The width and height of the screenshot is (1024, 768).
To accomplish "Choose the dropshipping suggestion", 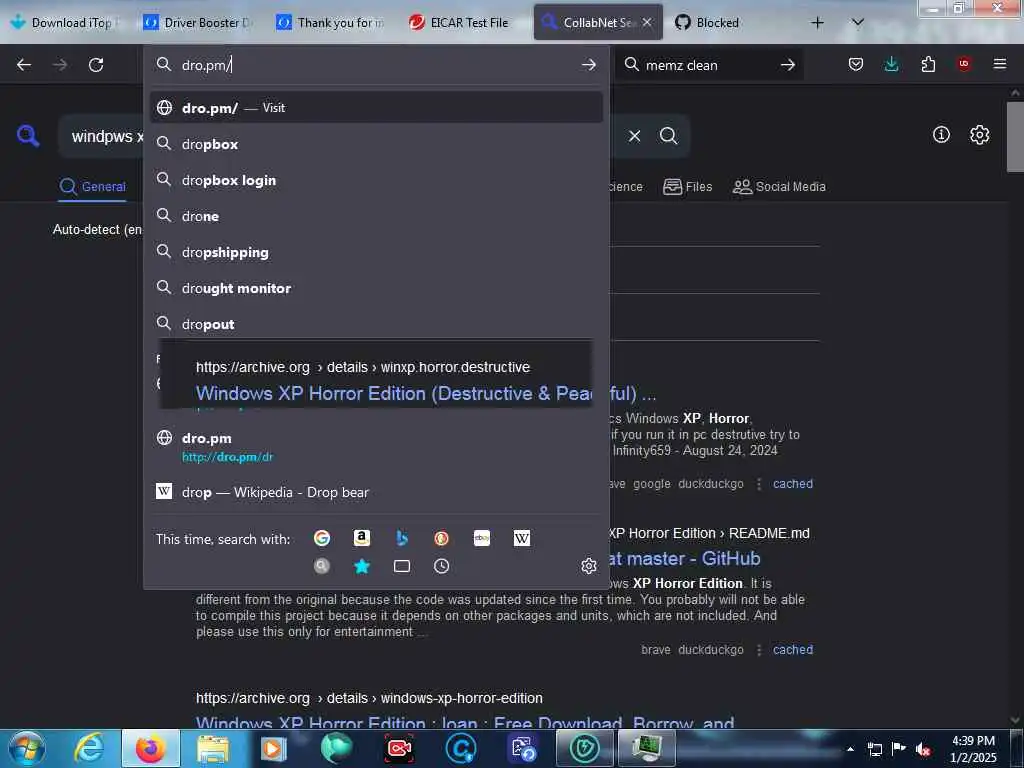I will (376, 251).
